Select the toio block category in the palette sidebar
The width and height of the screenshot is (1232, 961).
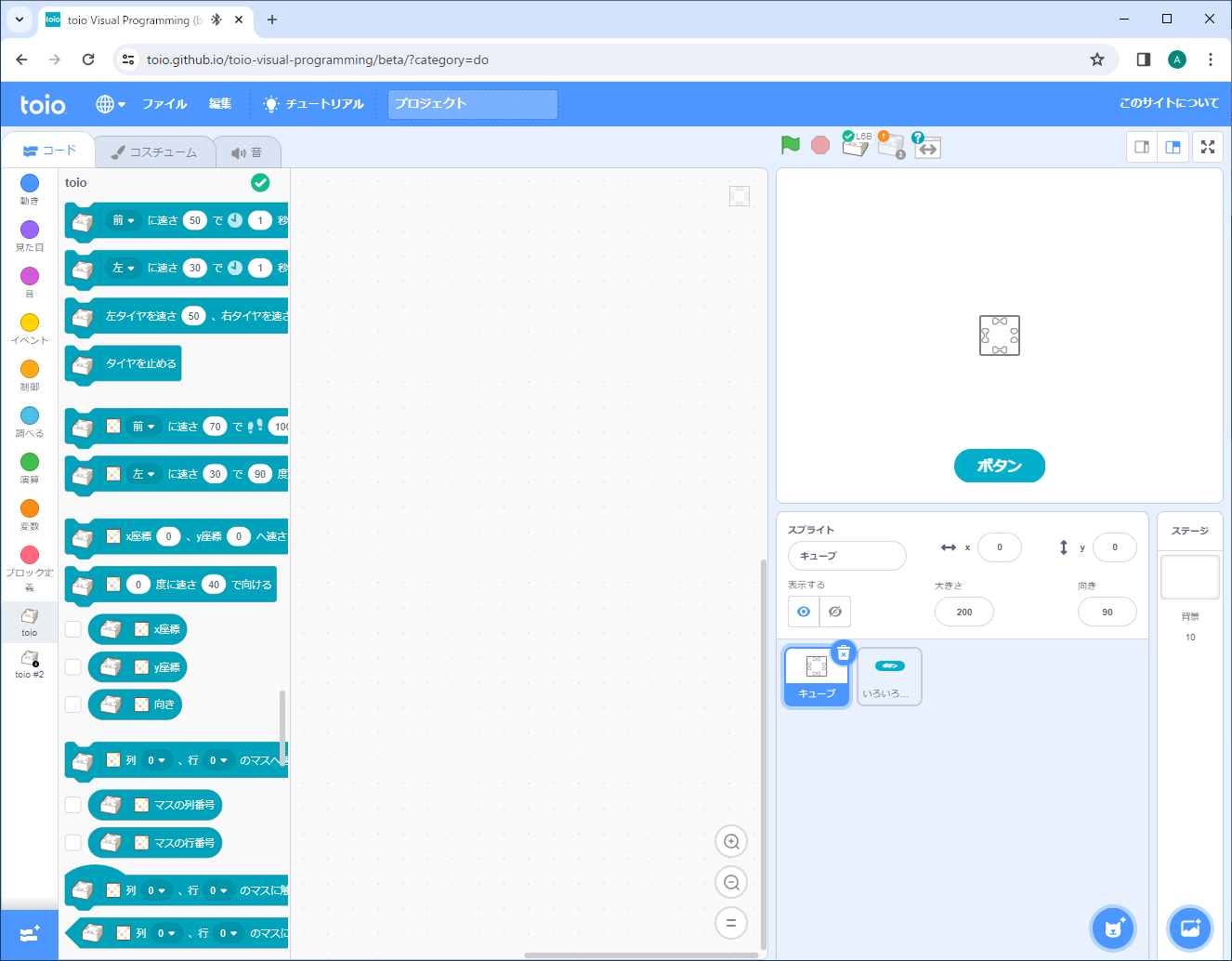click(x=29, y=622)
